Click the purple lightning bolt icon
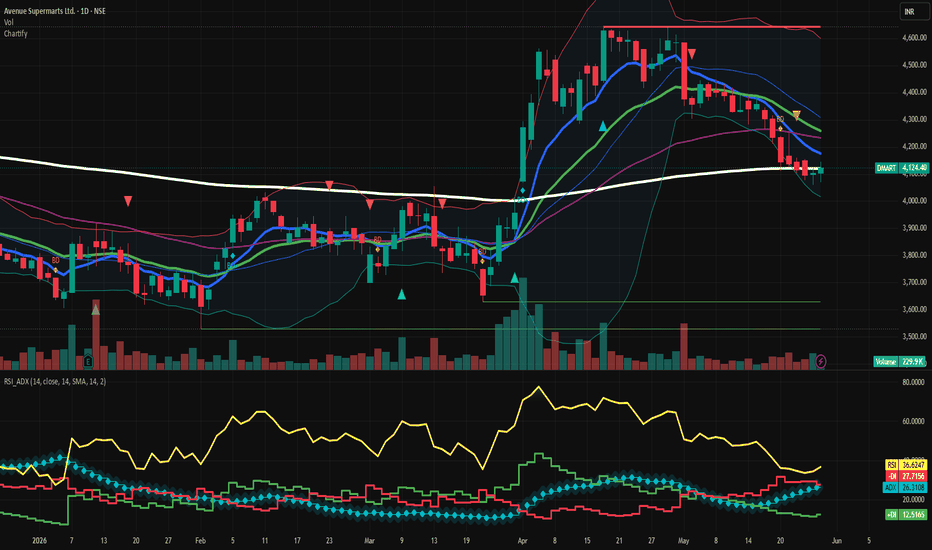The height and width of the screenshot is (550, 932). pos(821,361)
